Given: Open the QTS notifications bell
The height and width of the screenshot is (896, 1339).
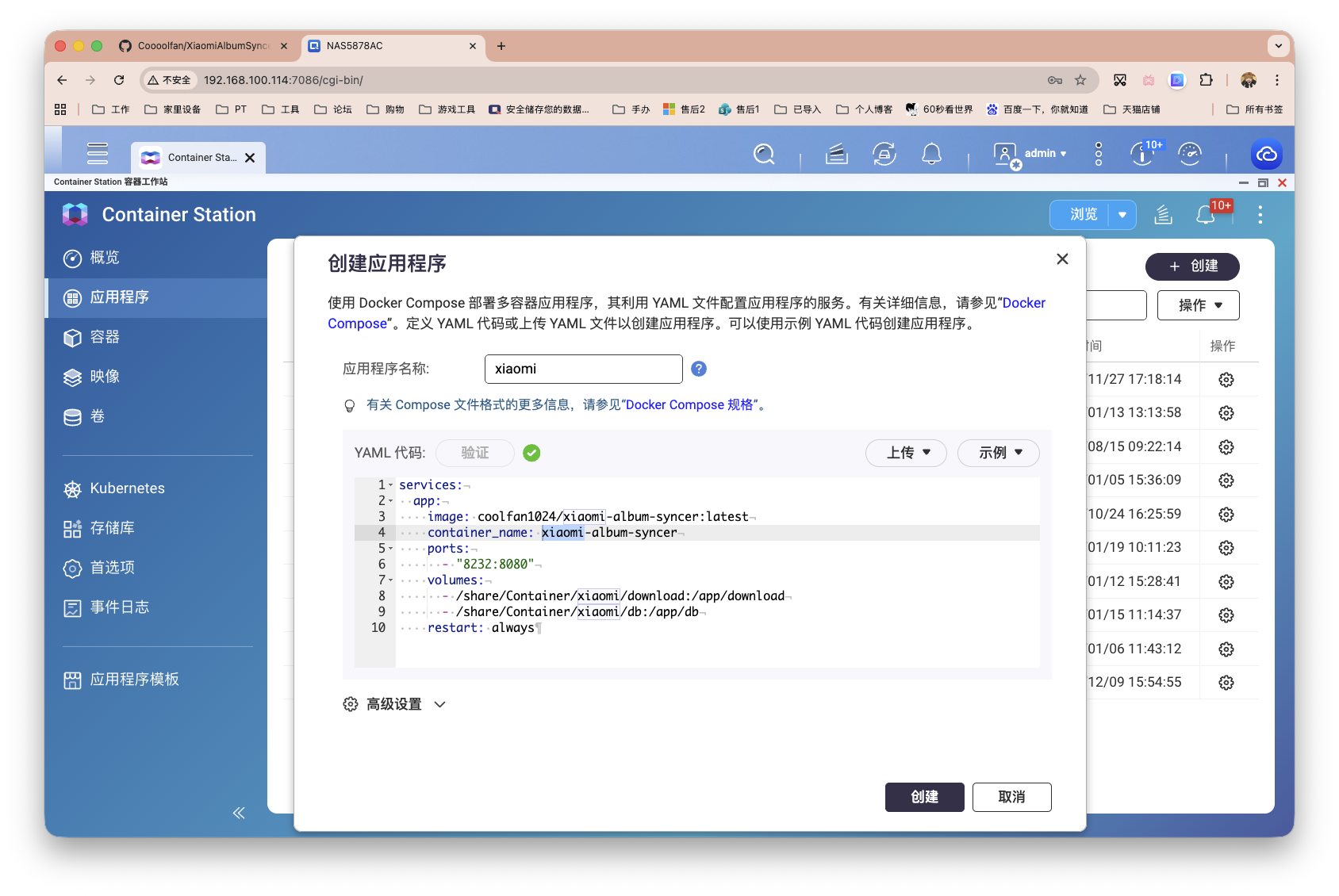Looking at the screenshot, I should click(932, 154).
